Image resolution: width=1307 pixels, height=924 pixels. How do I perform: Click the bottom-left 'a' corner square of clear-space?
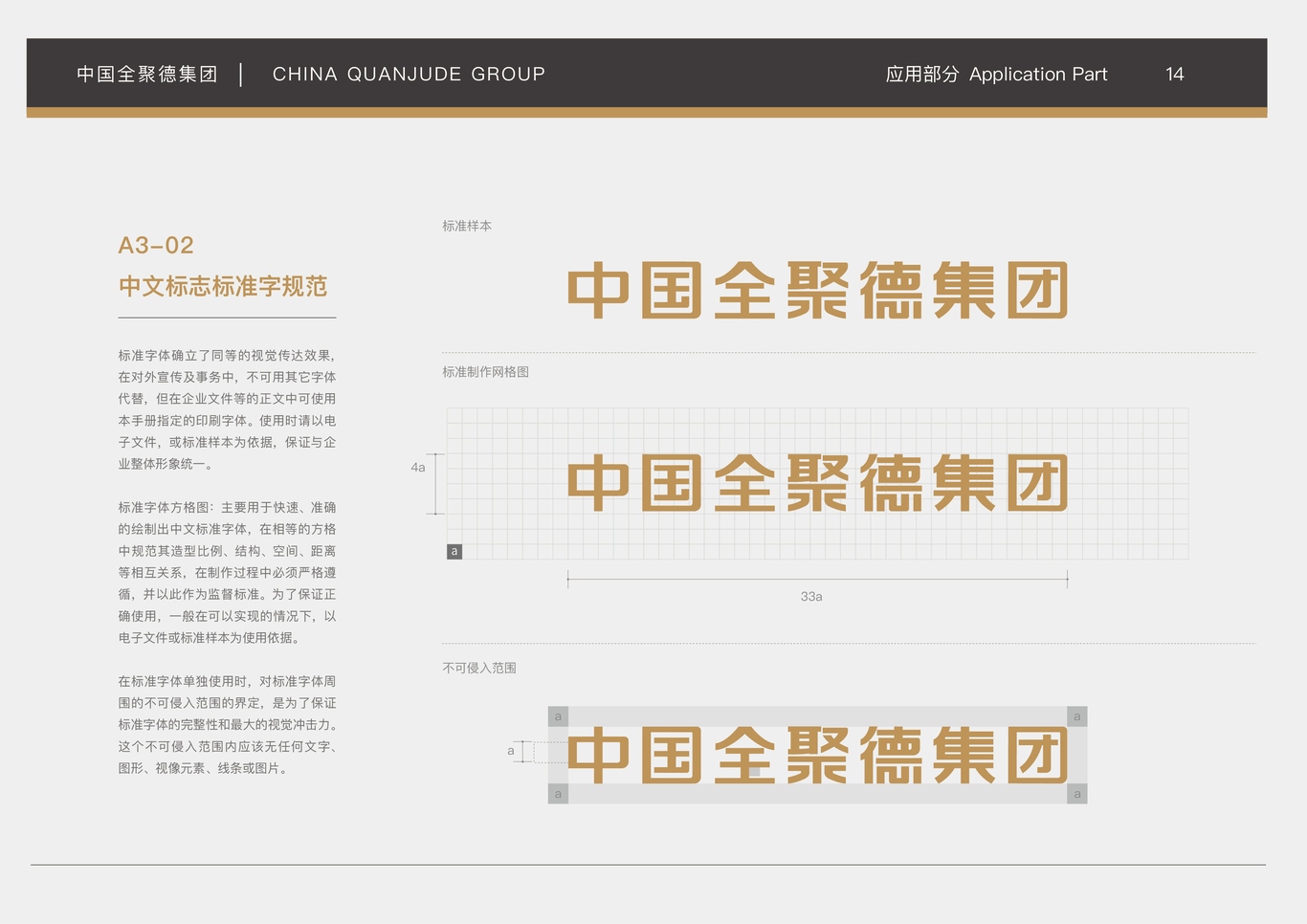tap(558, 794)
